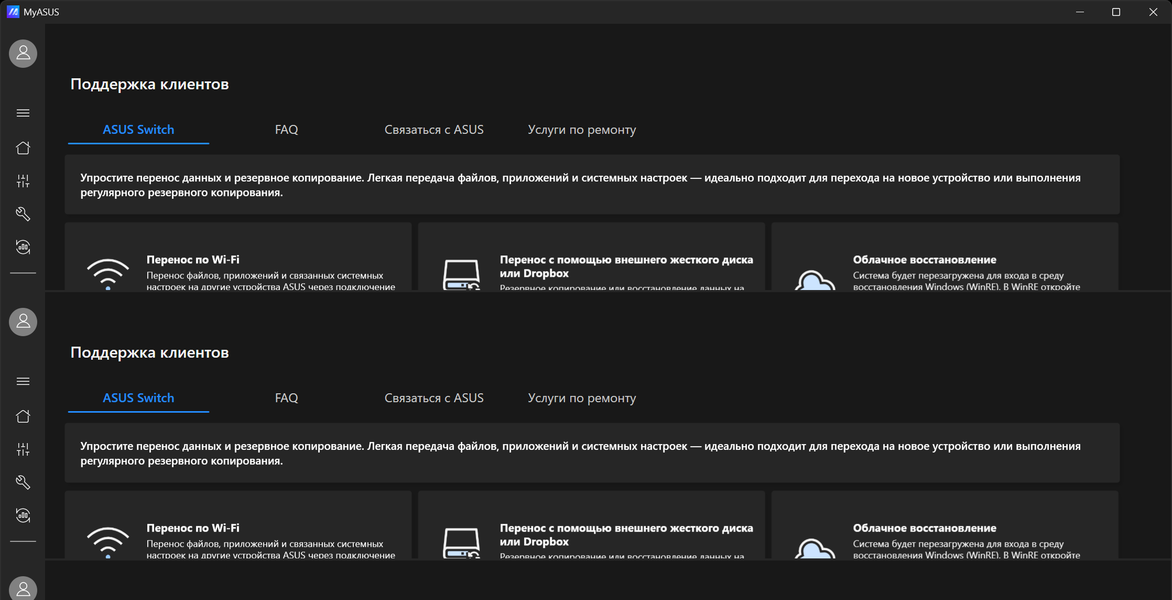
Task: Click the hard disk icon in the lower card
Action: [461, 543]
